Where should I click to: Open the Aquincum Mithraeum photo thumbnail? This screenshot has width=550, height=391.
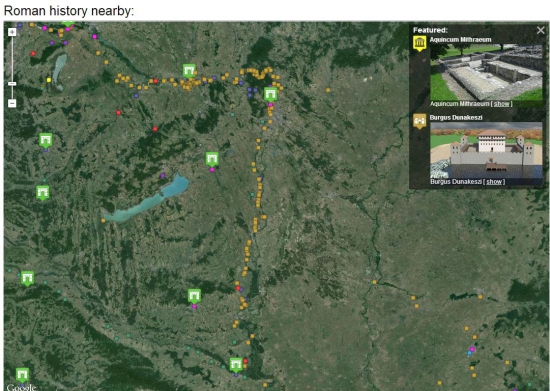(486, 72)
